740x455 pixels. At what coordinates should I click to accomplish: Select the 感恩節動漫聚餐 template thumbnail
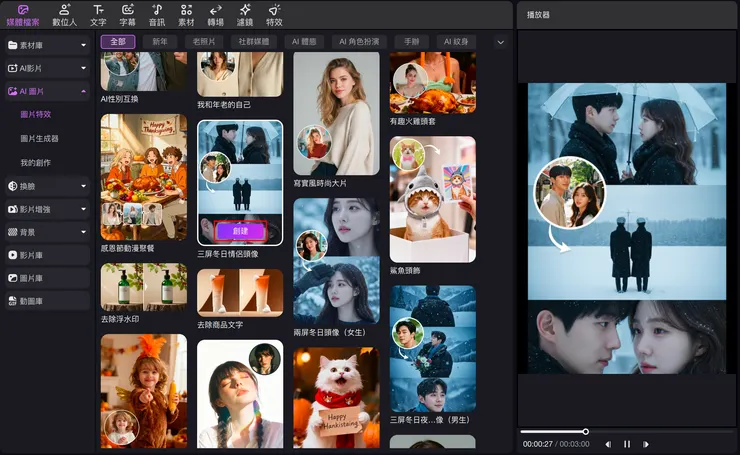pos(144,177)
